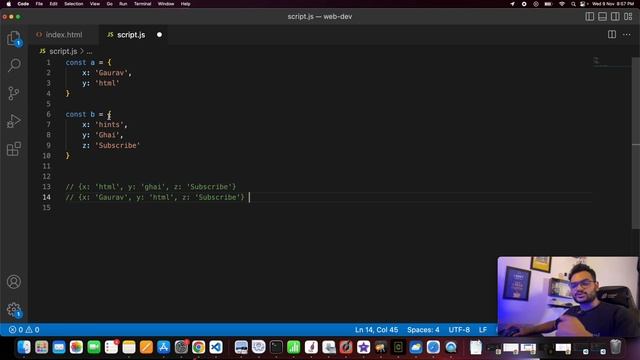The height and width of the screenshot is (360, 640).
Task: Change end of line via LF
Action: 483,330
